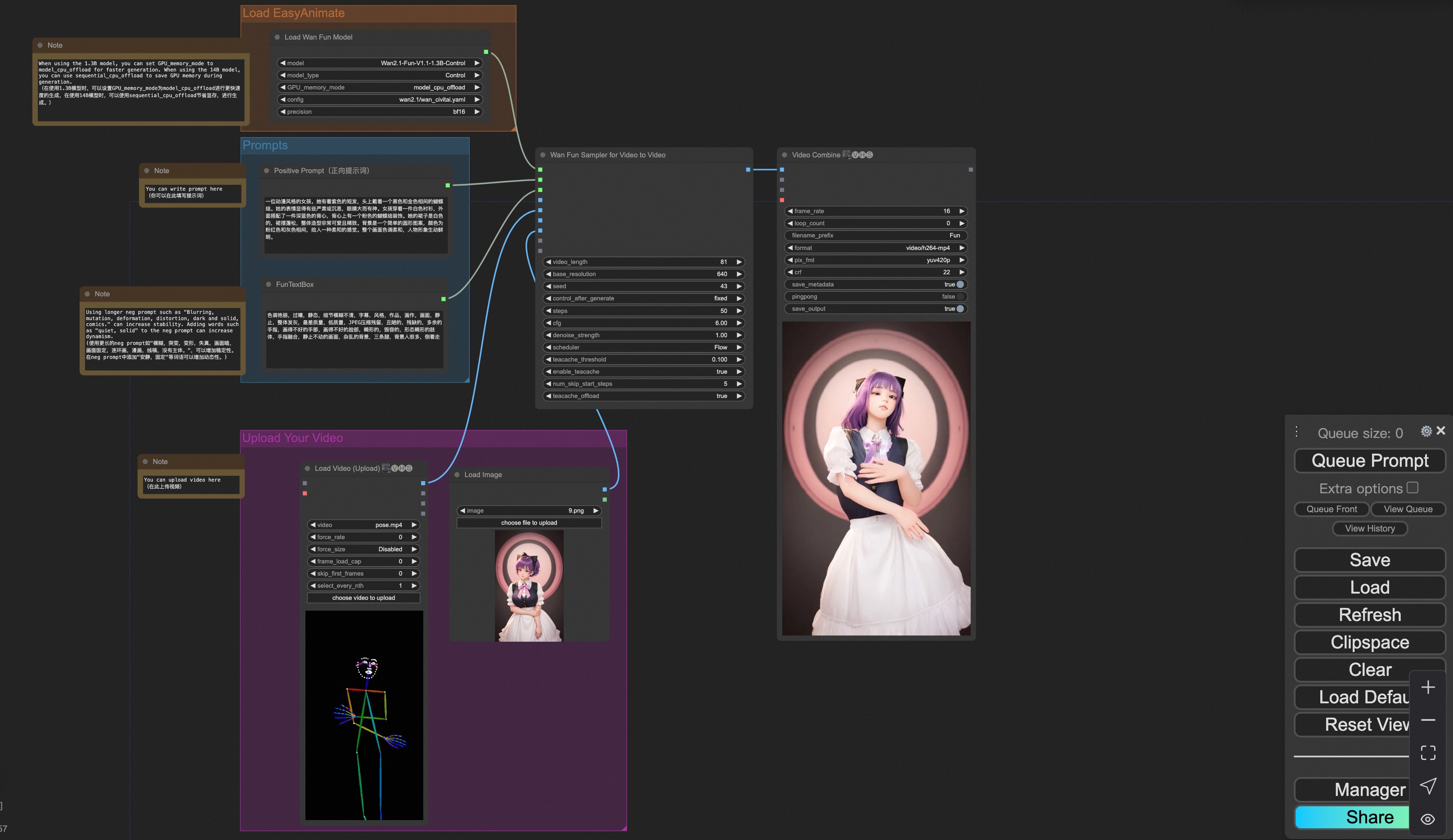Click the navigation arrow icon bottom right

coord(1428,785)
